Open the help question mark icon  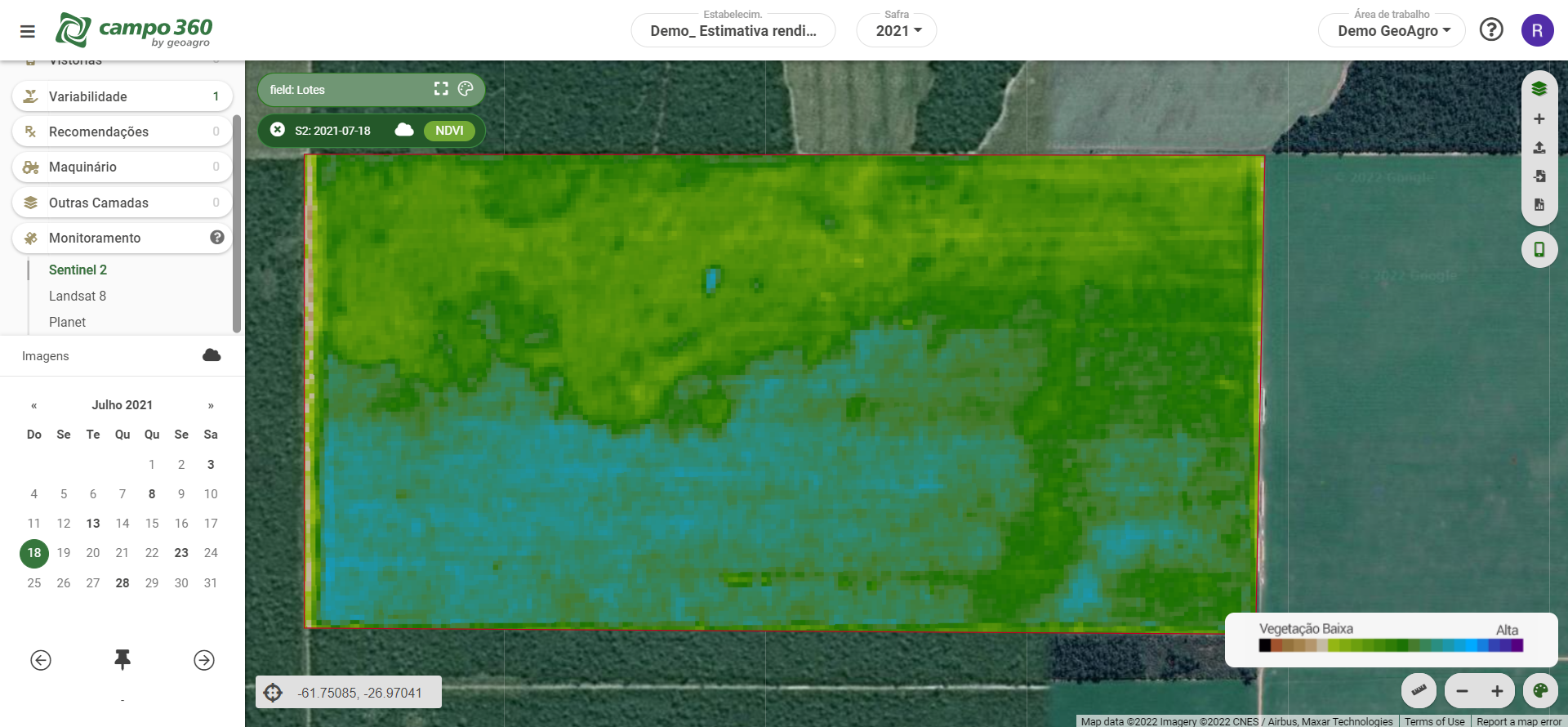pos(1491,30)
